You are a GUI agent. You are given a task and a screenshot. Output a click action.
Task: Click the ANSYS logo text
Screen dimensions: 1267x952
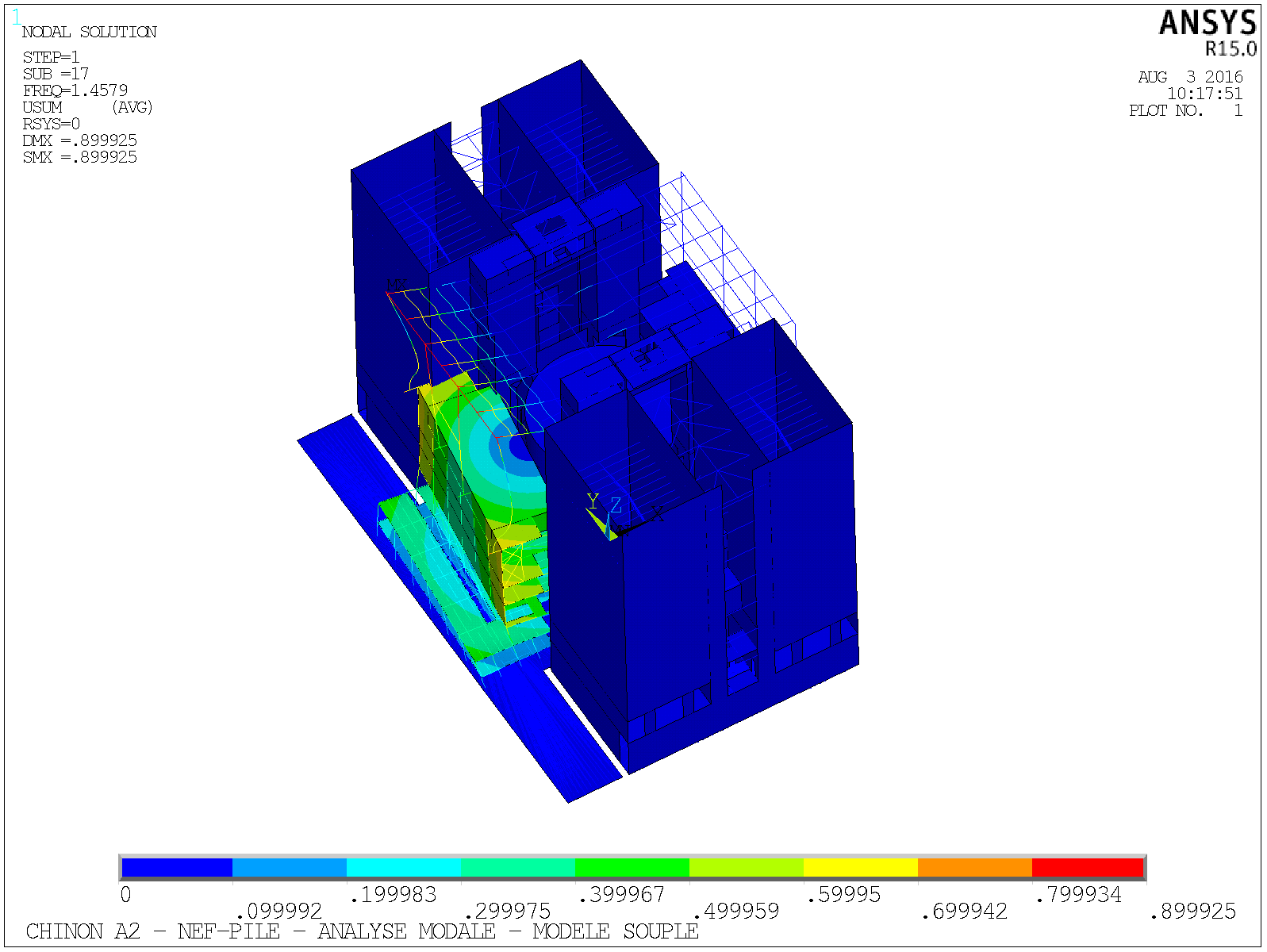(x=1208, y=23)
